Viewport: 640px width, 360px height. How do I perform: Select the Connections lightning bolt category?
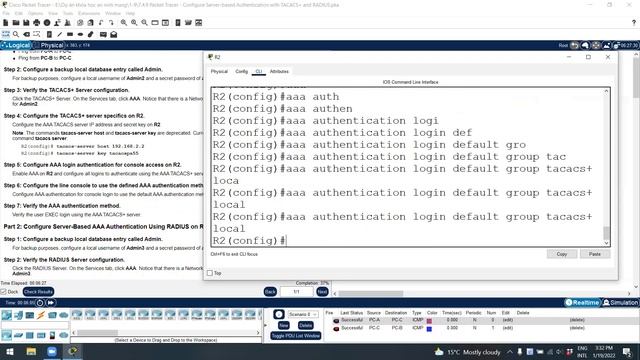point(41,315)
